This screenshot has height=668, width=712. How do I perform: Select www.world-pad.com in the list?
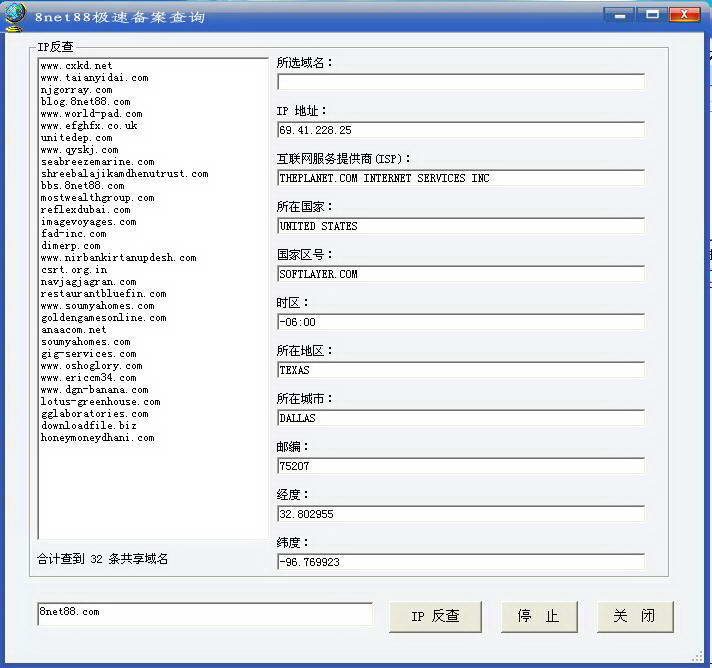[91, 114]
